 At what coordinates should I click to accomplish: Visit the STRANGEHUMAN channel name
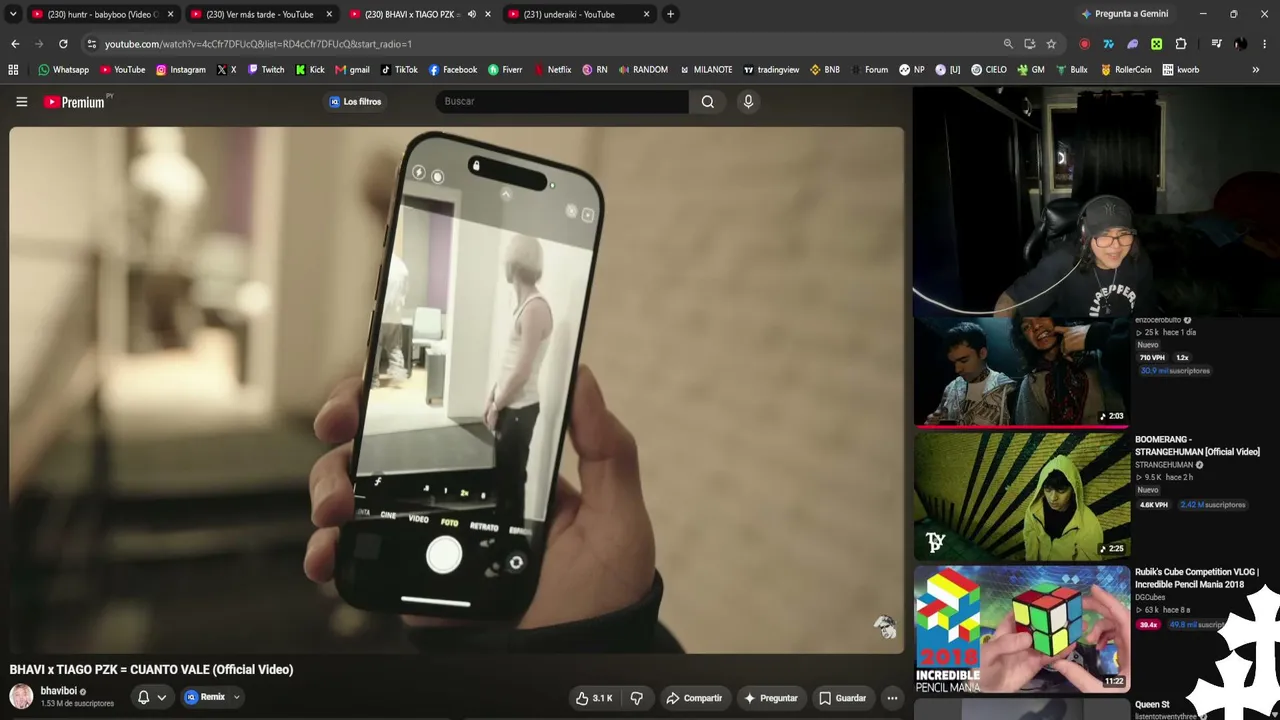click(1164, 465)
